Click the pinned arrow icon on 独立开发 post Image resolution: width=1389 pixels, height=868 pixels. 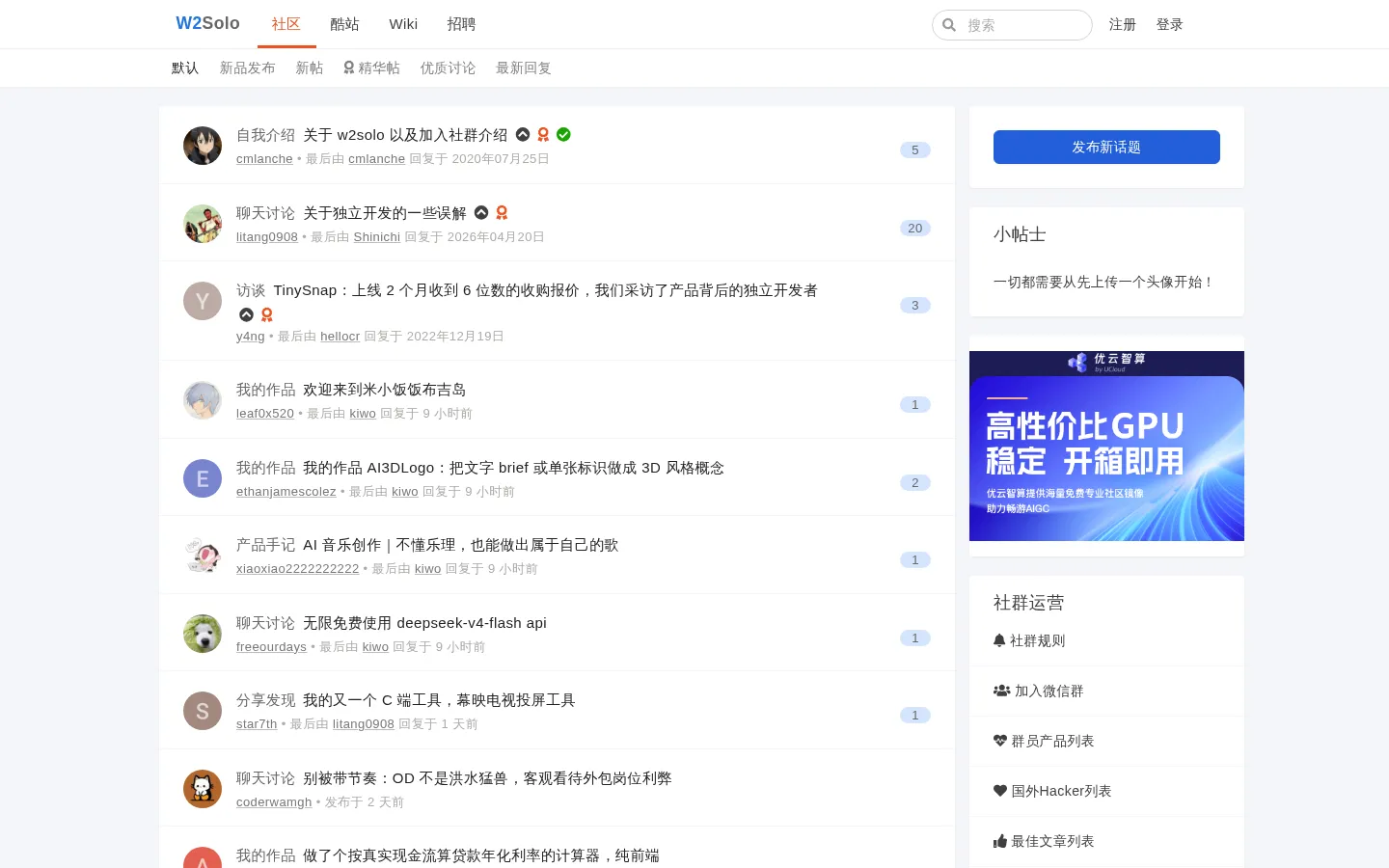click(x=481, y=212)
